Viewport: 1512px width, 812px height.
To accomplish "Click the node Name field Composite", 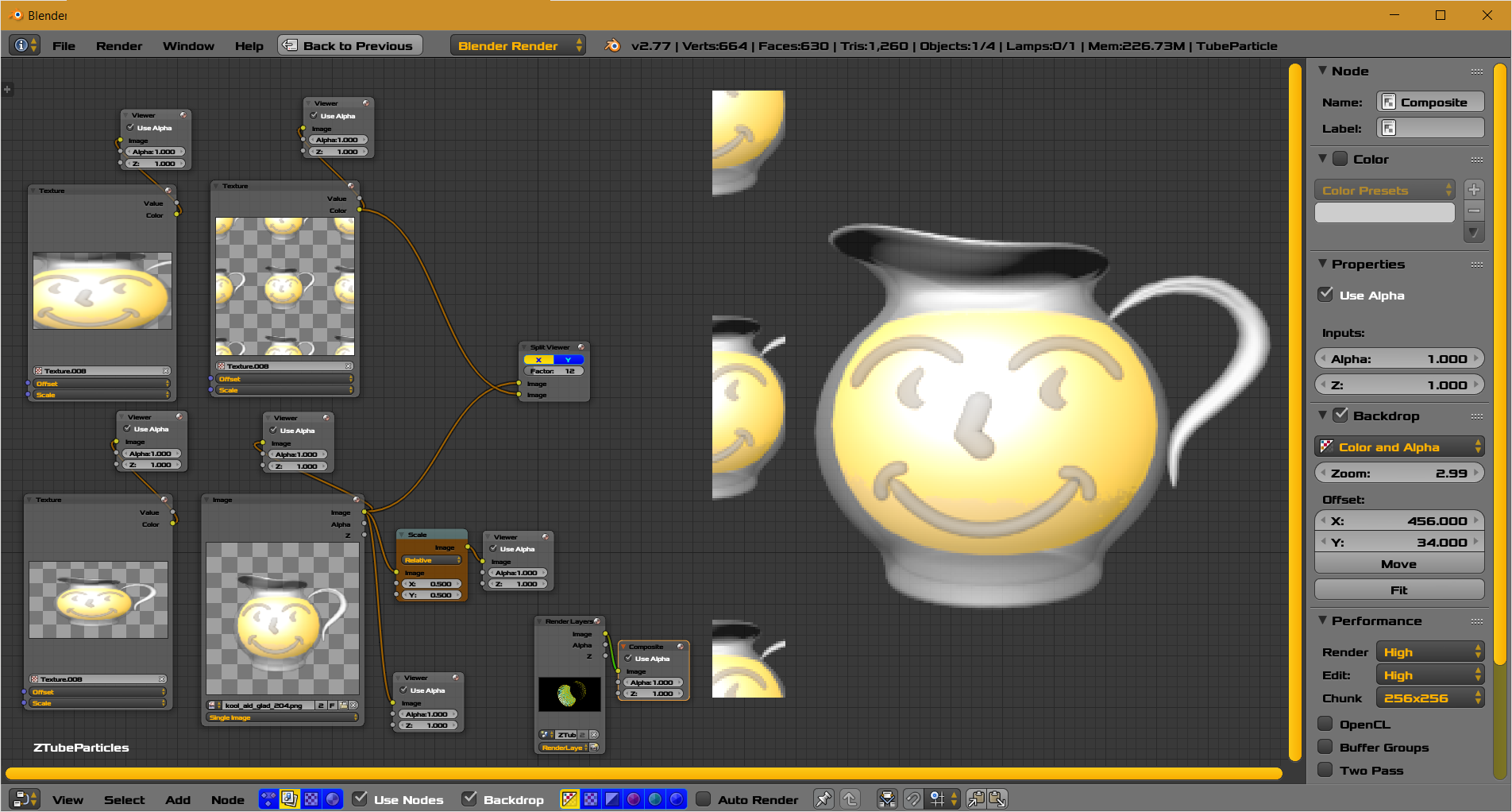I will [1430, 102].
